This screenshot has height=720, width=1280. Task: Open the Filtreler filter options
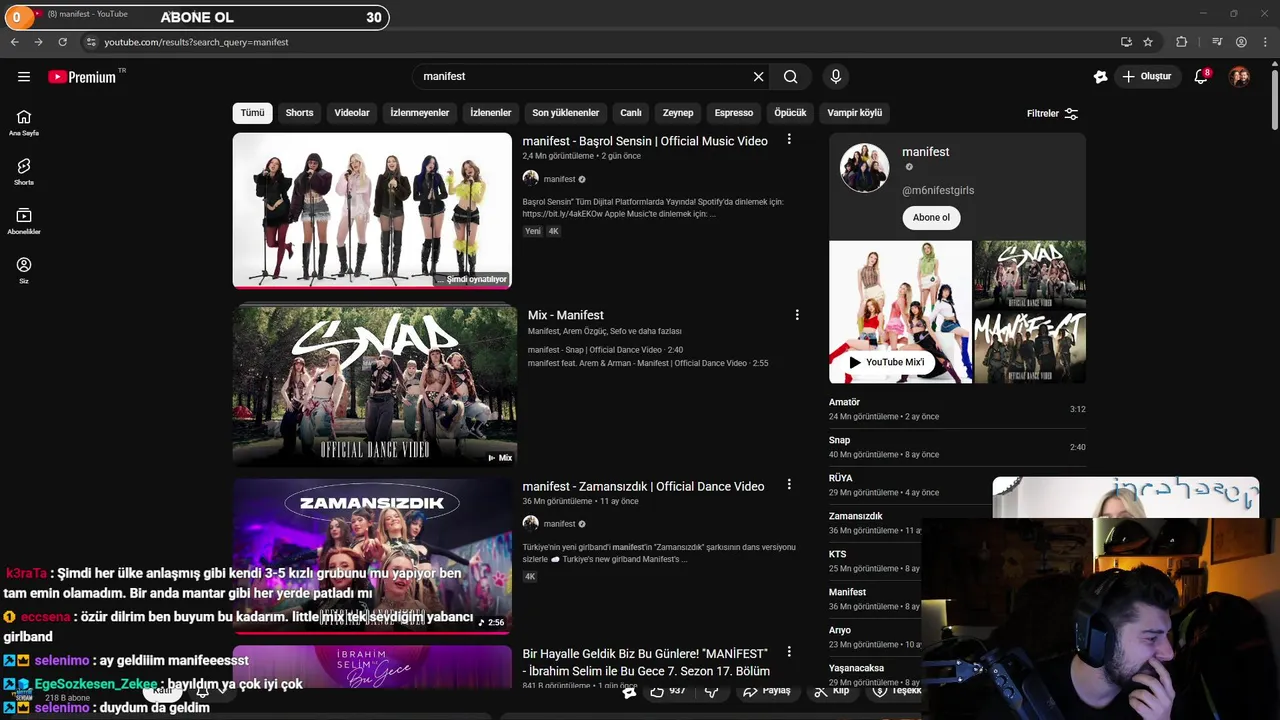(x=1052, y=113)
